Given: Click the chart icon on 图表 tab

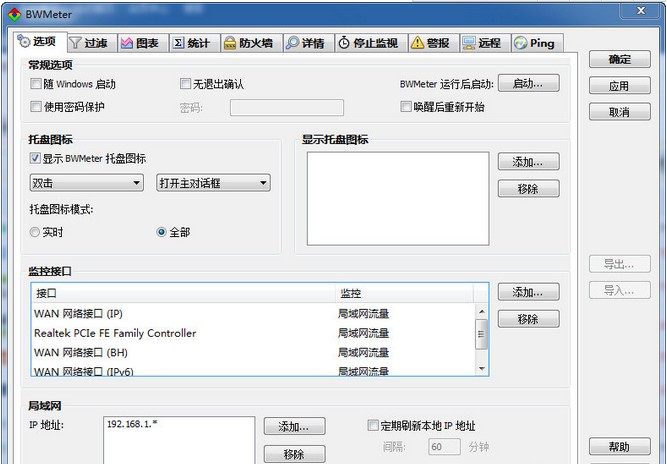Looking at the screenshot, I should [x=127, y=43].
